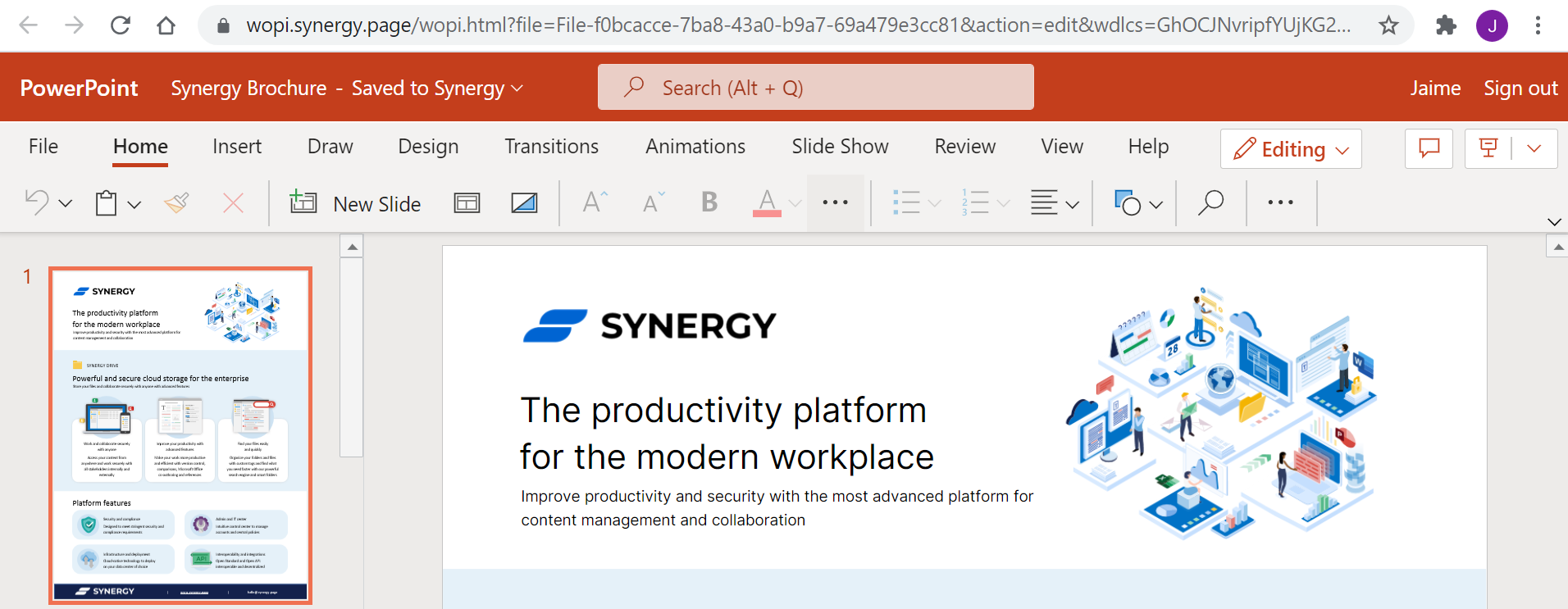Click the Delete X icon
1568x609 pixels.
click(x=233, y=202)
